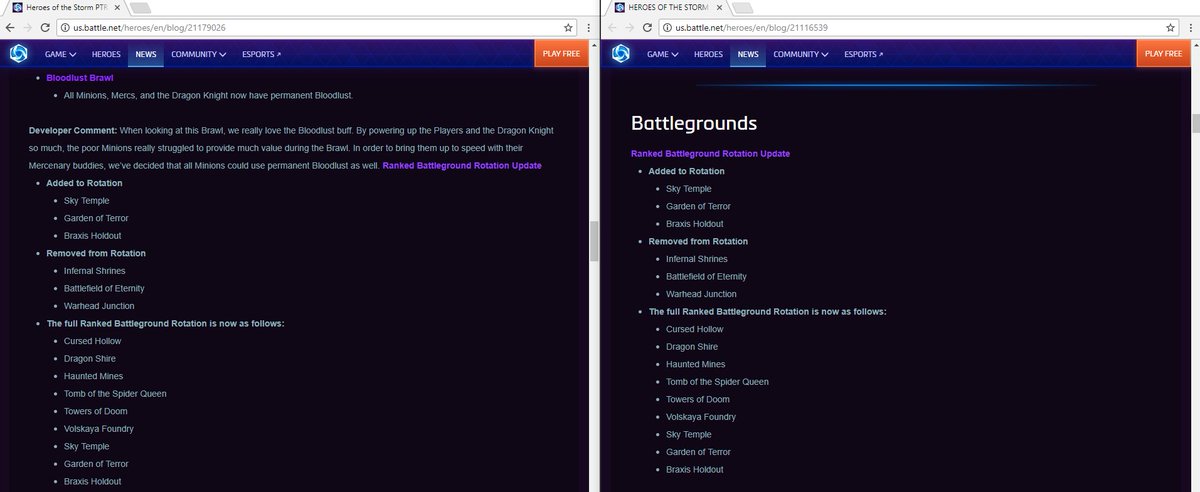Close the 'Heroes of the Storm PTR' tab

[x=117, y=7]
